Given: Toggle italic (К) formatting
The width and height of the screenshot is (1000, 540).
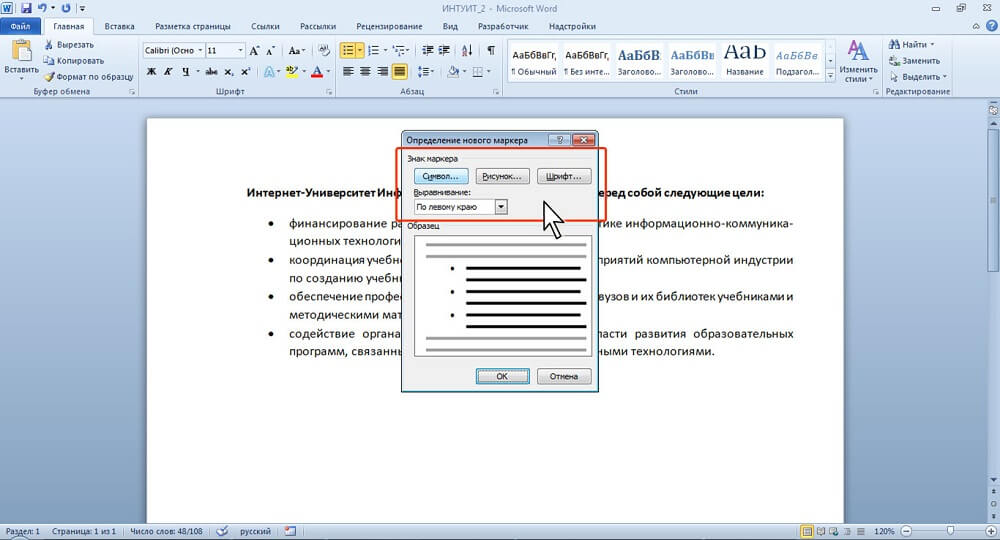Looking at the screenshot, I should pyautogui.click(x=170, y=72).
